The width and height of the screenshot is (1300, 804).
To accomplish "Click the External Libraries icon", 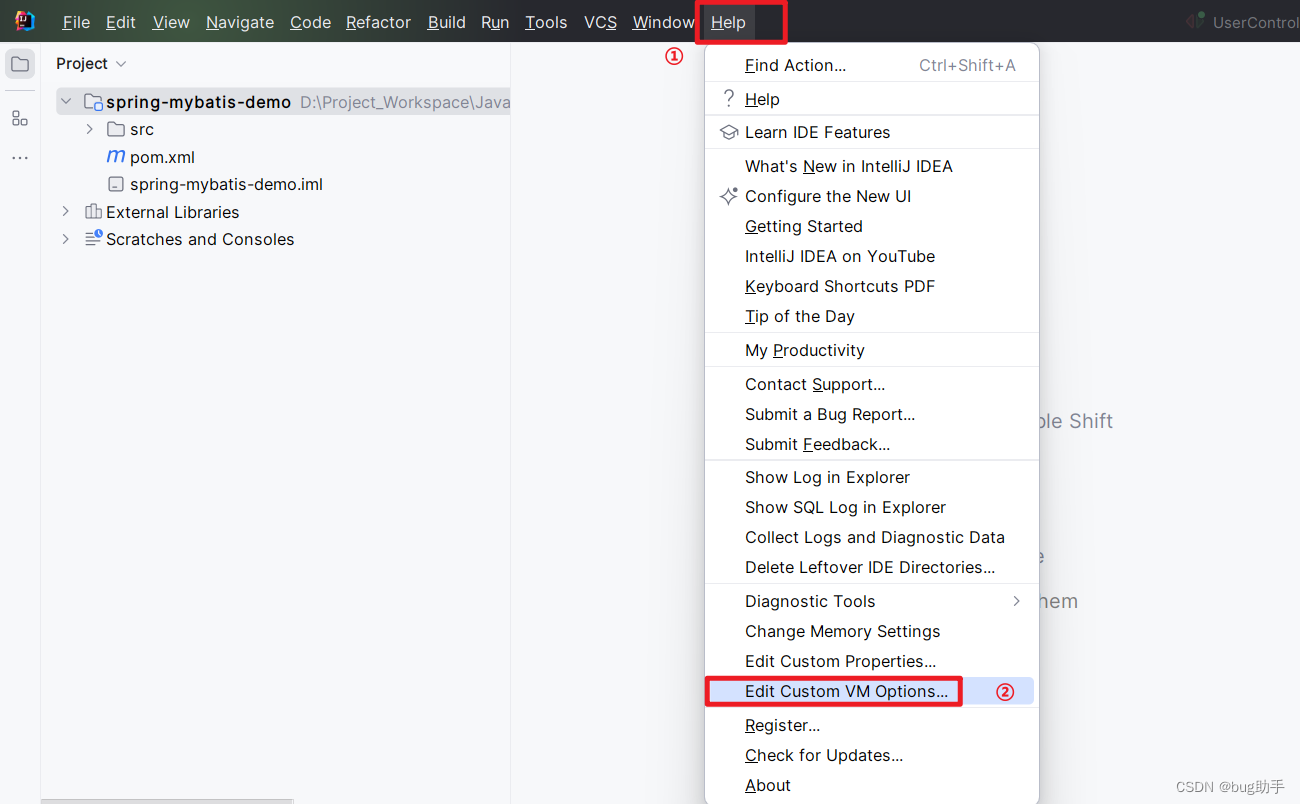I will pos(93,211).
